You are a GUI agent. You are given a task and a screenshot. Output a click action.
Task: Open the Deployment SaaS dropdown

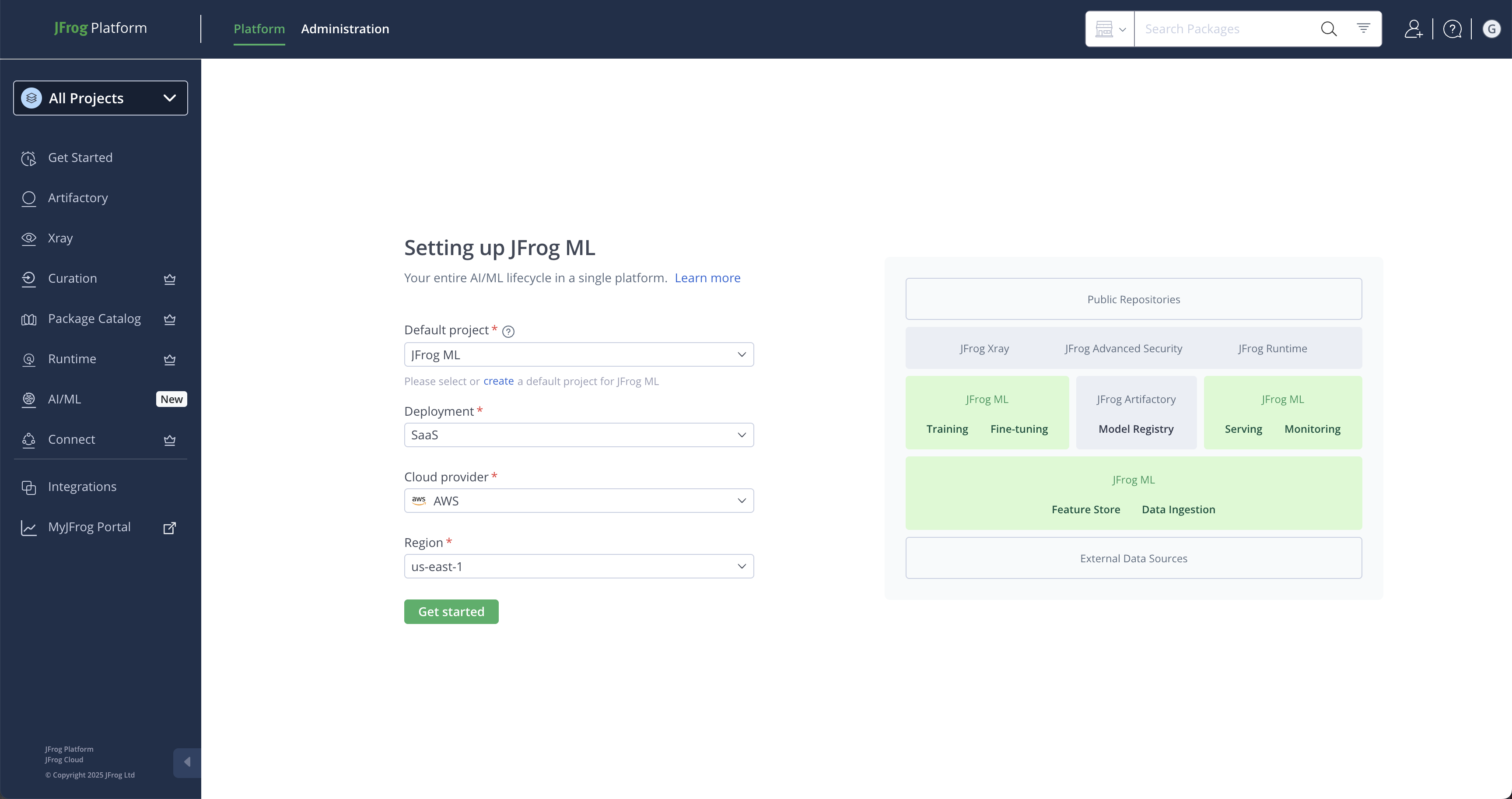tap(579, 435)
